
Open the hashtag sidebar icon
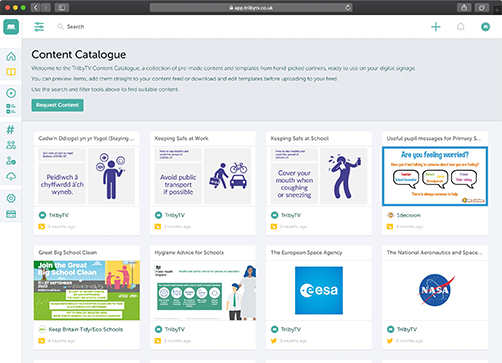[11, 129]
